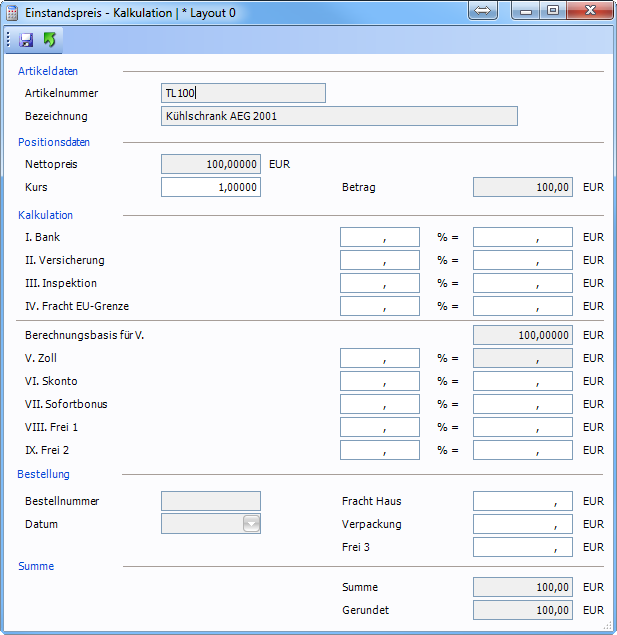Select the V. Zoll percentage field

click(x=379, y=358)
